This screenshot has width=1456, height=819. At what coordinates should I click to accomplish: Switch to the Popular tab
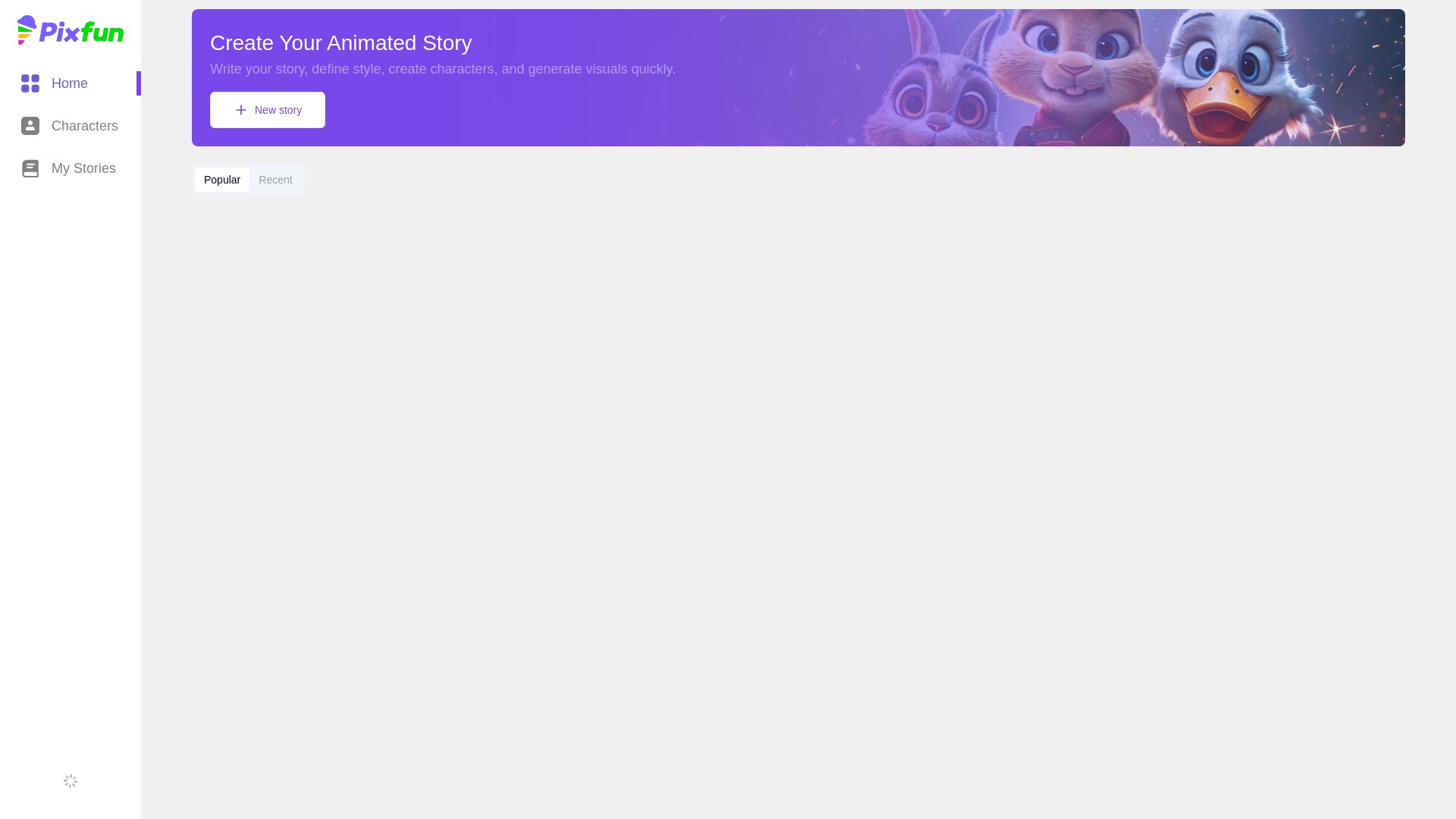tap(222, 180)
